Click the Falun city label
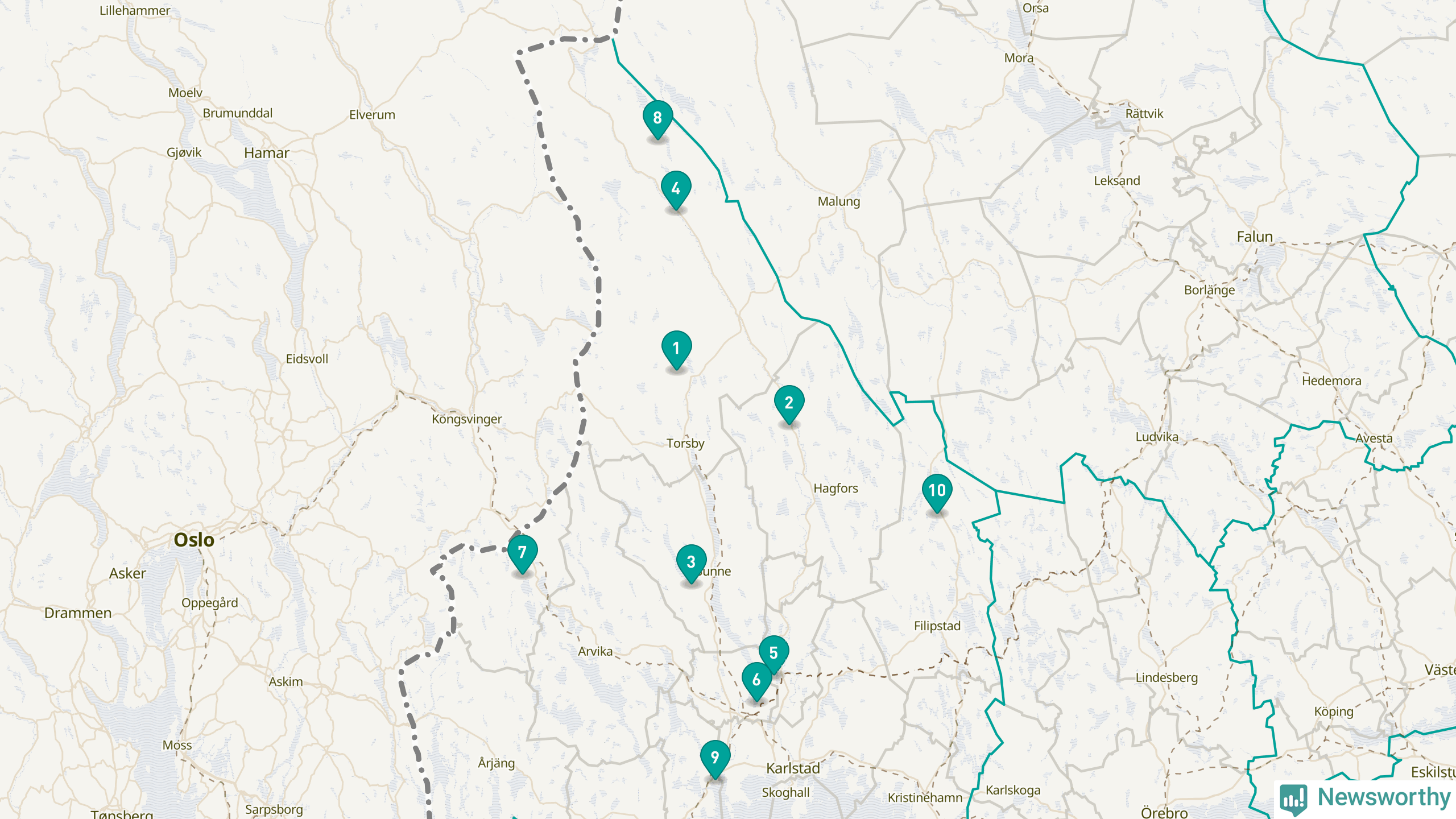This screenshot has width=1456, height=819. tap(1255, 237)
